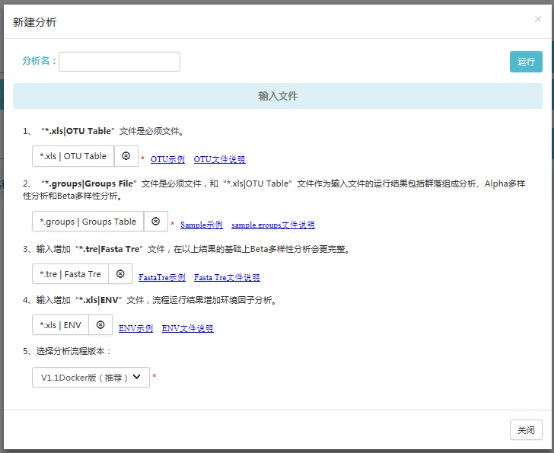Open the V1.1Docker version dropdown
This screenshot has width=554, height=453.
click(91, 377)
